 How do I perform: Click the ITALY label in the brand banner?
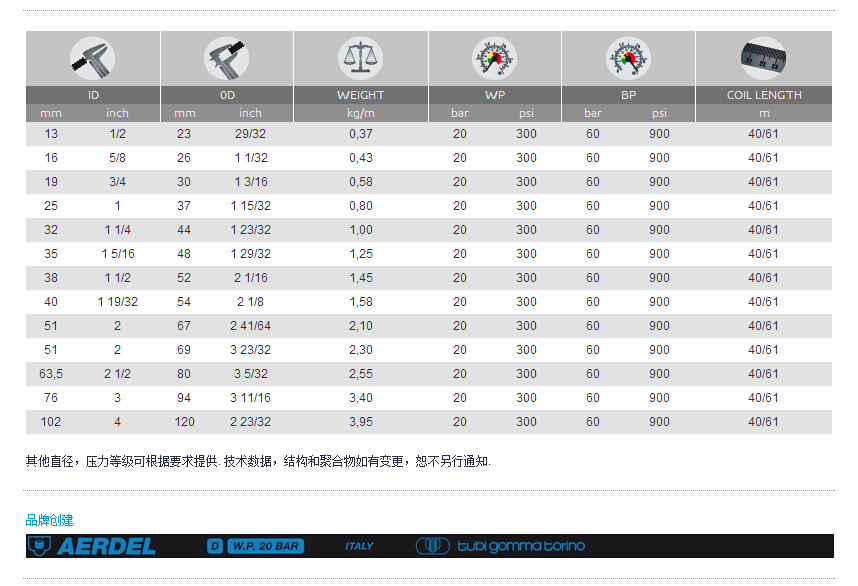pyautogui.click(x=359, y=546)
